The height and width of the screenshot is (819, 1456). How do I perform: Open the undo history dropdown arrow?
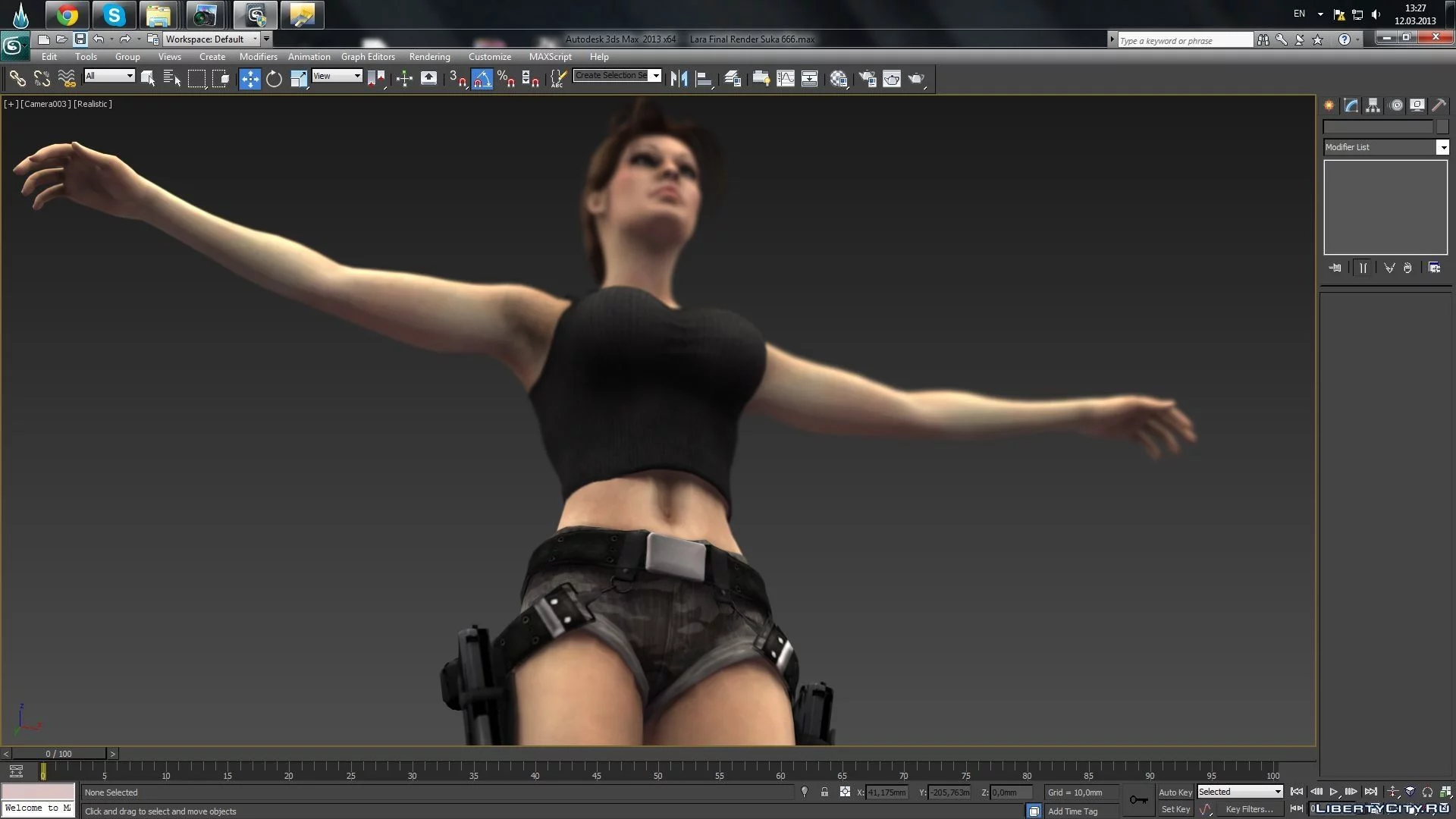111,39
